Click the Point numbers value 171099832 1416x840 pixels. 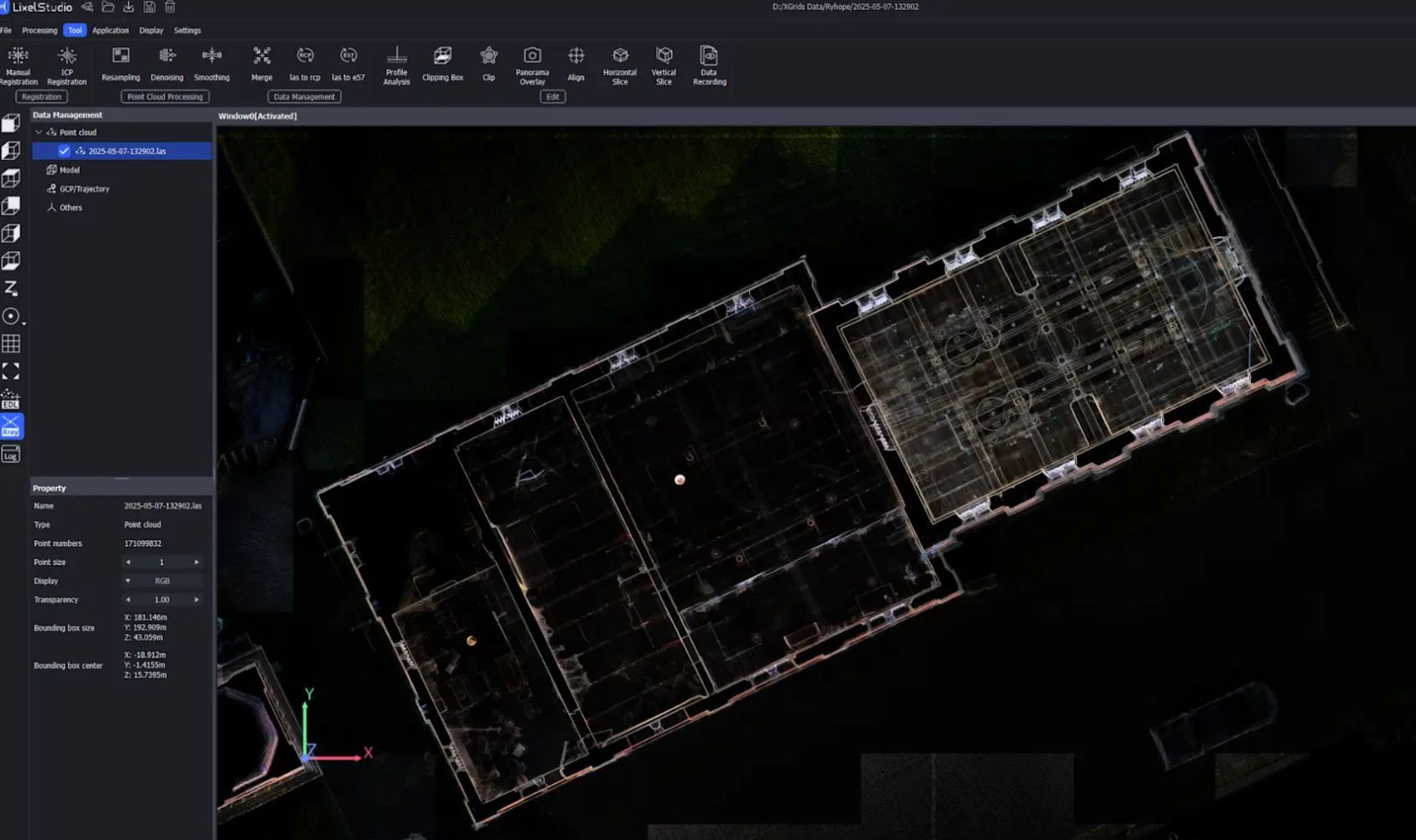[143, 544]
